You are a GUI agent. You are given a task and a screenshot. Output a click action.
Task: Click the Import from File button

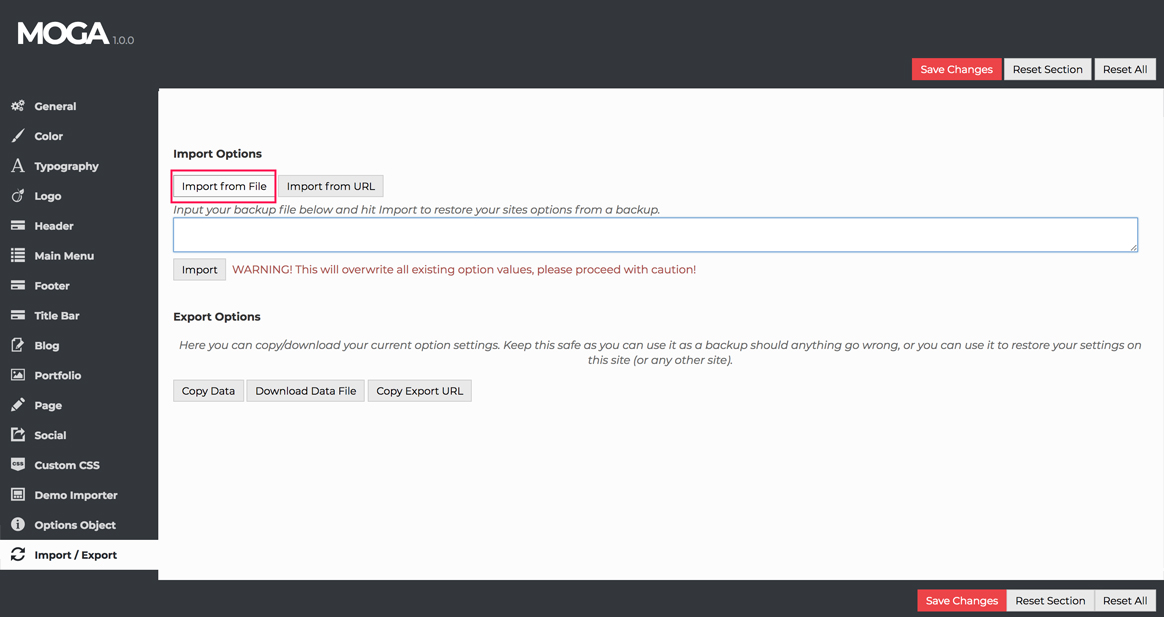pos(224,186)
